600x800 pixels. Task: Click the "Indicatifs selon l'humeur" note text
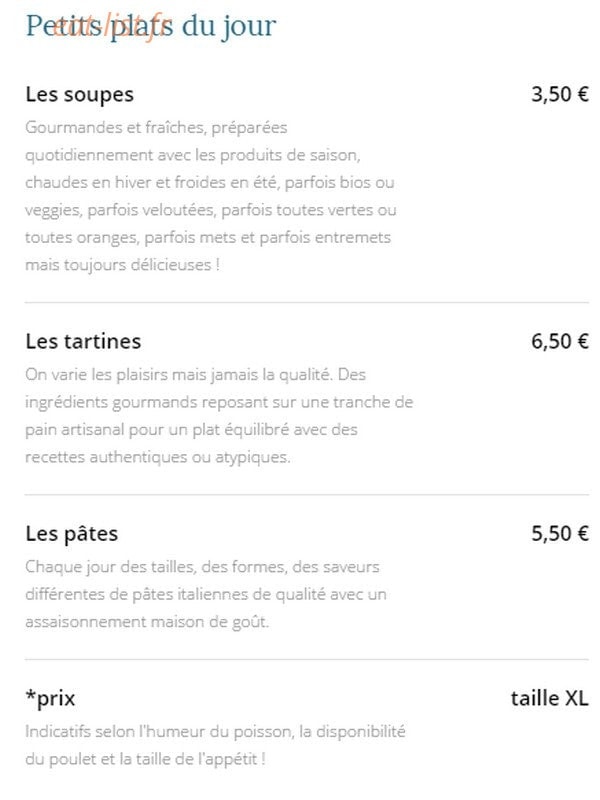click(x=215, y=745)
